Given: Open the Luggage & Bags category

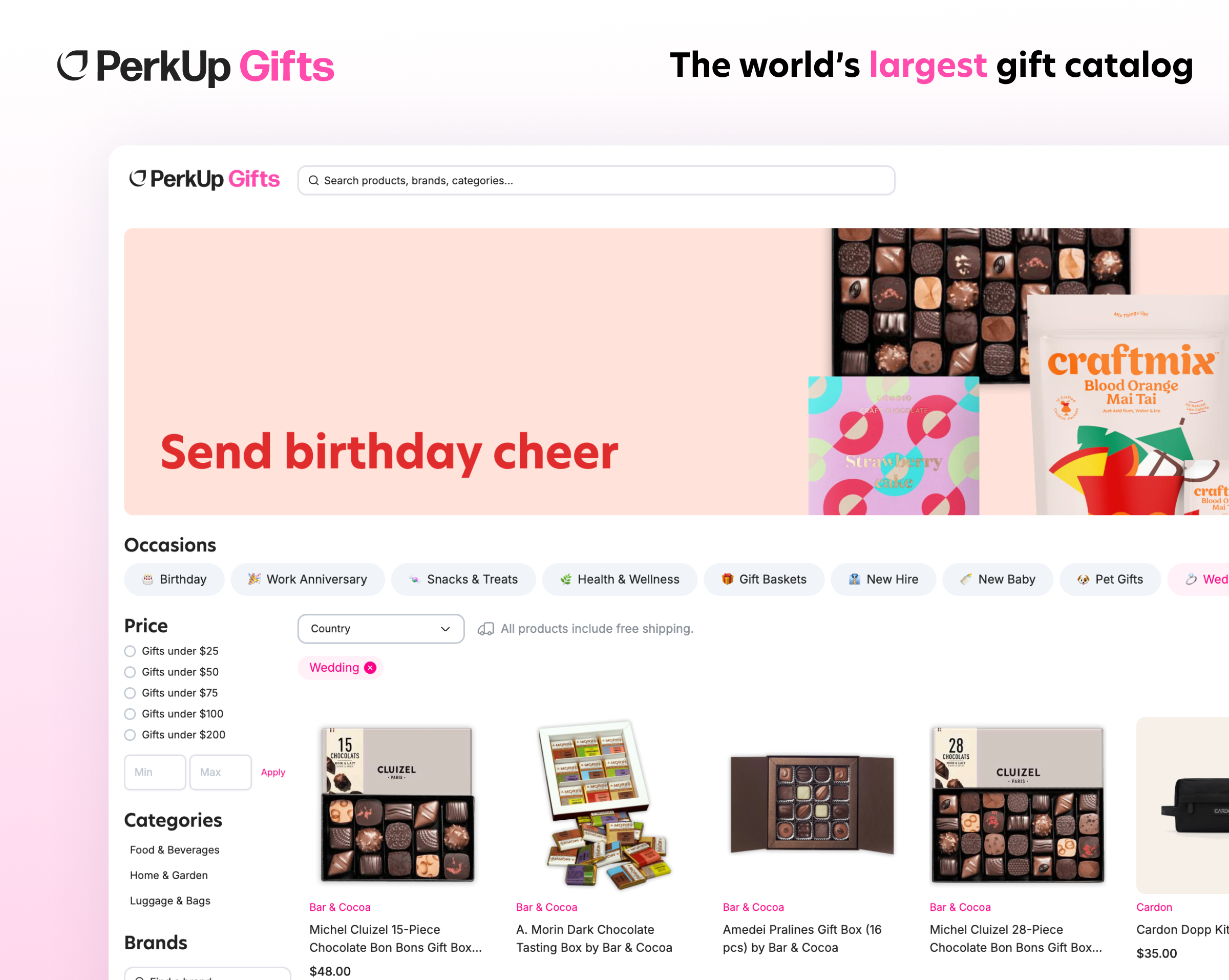Looking at the screenshot, I should point(170,901).
